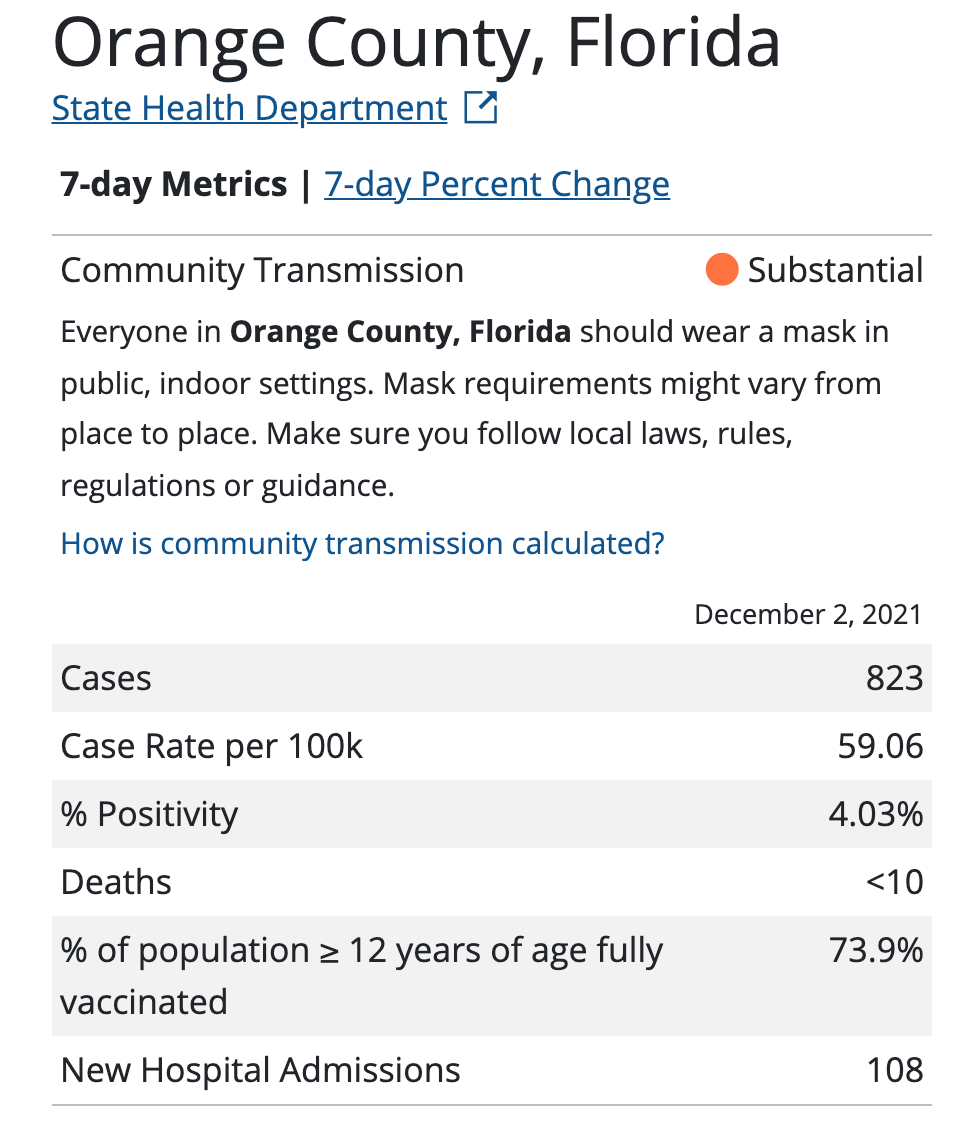The image size is (972, 1140).
Task: Click the 73.9% fully vaccinated value
Action: [x=876, y=951]
